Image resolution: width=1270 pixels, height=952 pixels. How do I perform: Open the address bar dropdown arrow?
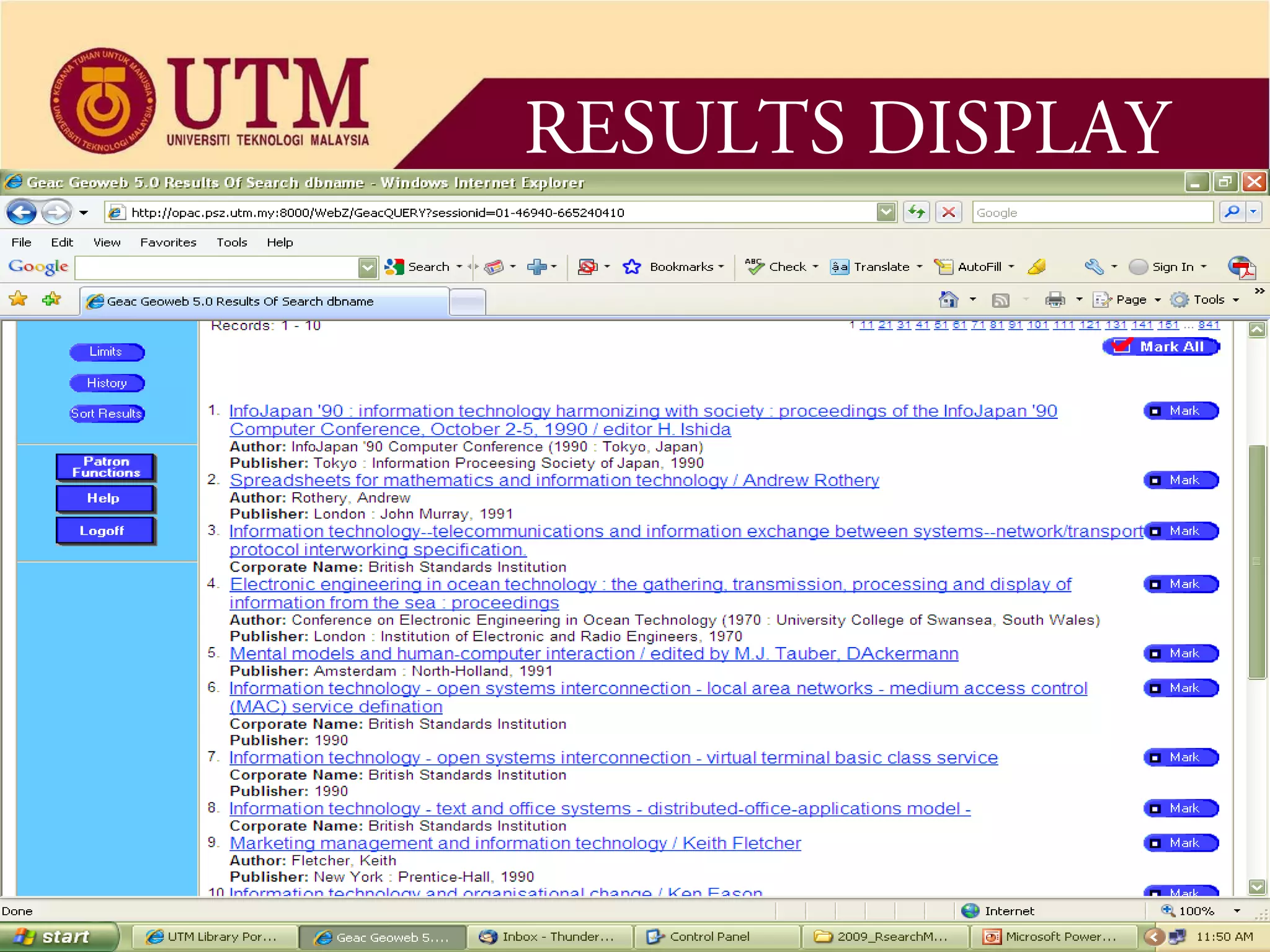point(886,213)
